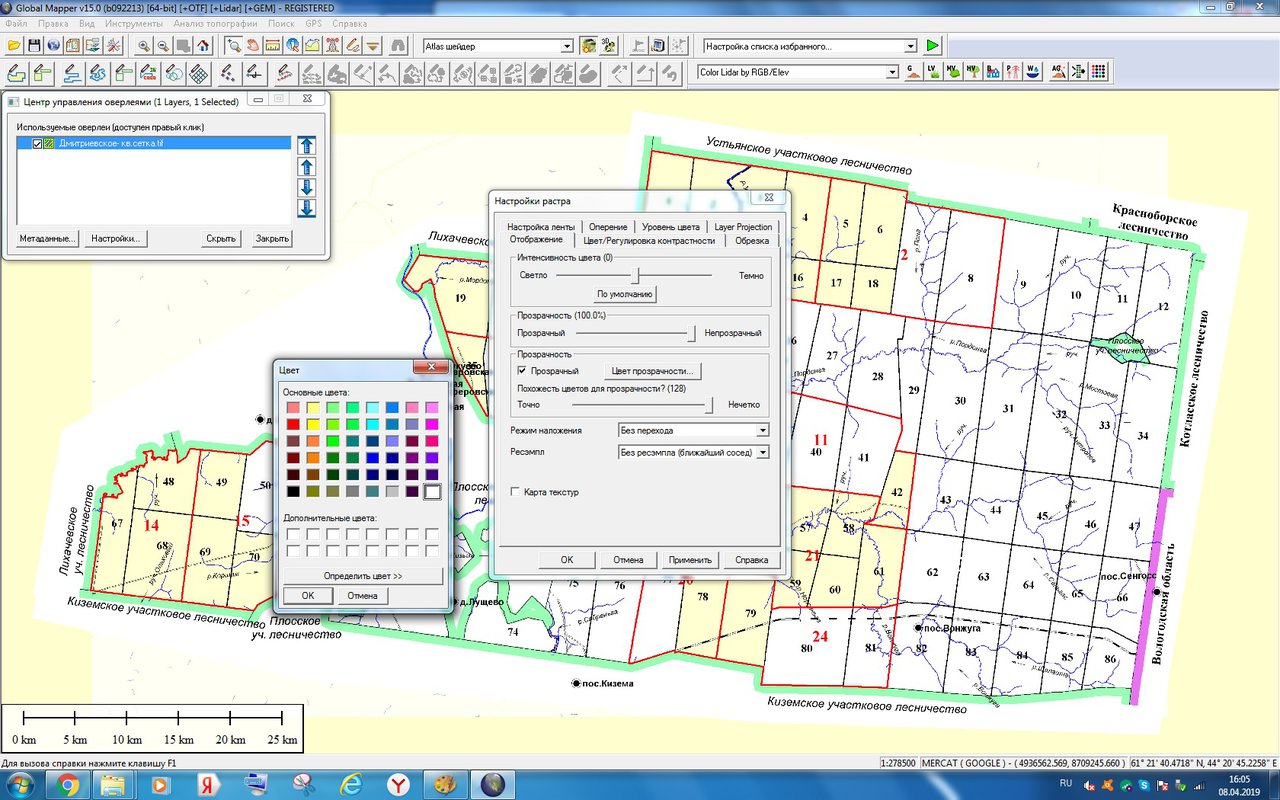Click Lidar ground classification G icon
The width and height of the screenshot is (1280, 800).
[x=913, y=72]
